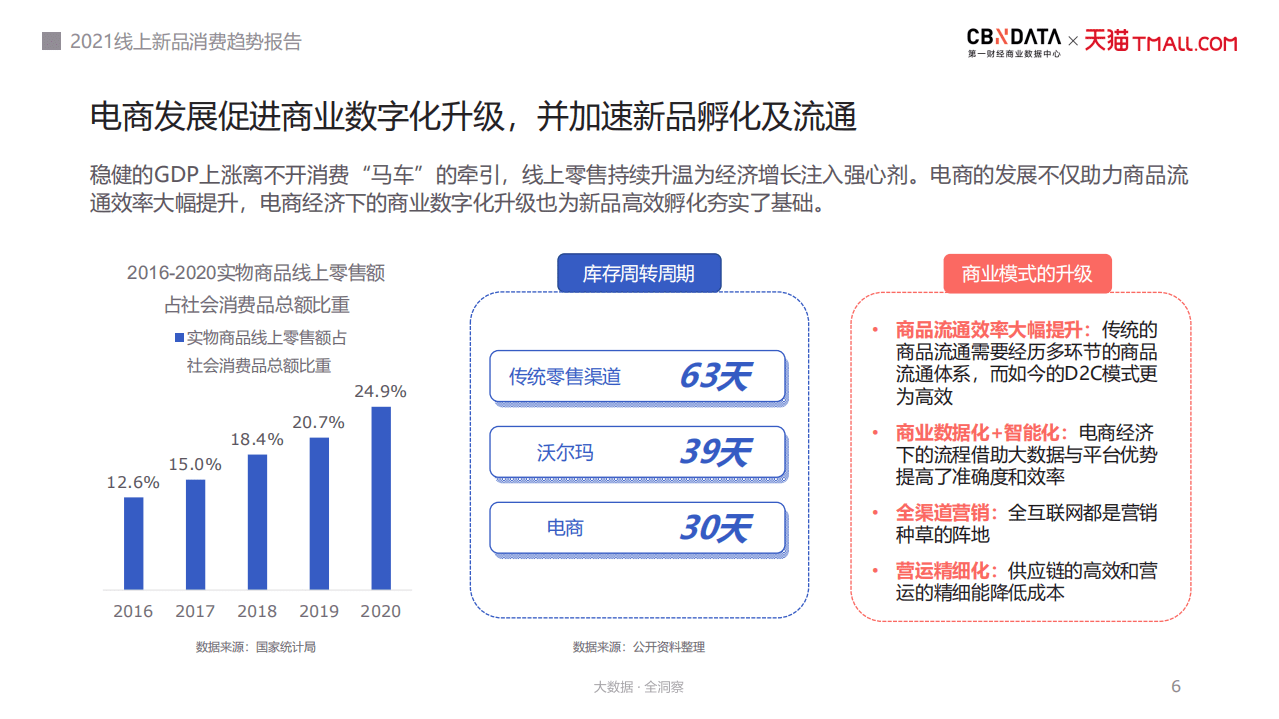Expand the 传统零售渠道 63天 card

(637, 377)
